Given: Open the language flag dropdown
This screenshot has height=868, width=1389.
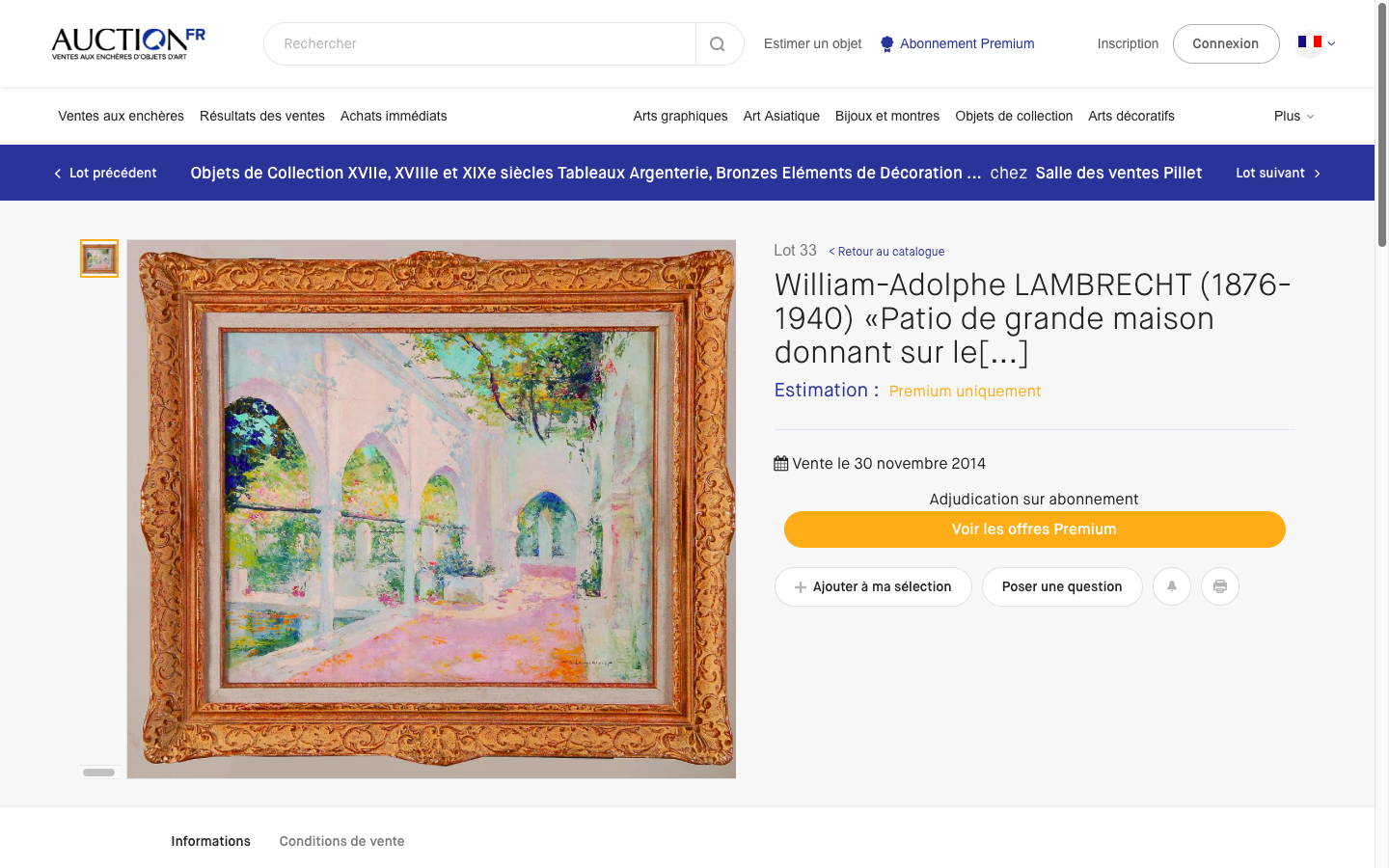Looking at the screenshot, I should coord(1317,42).
